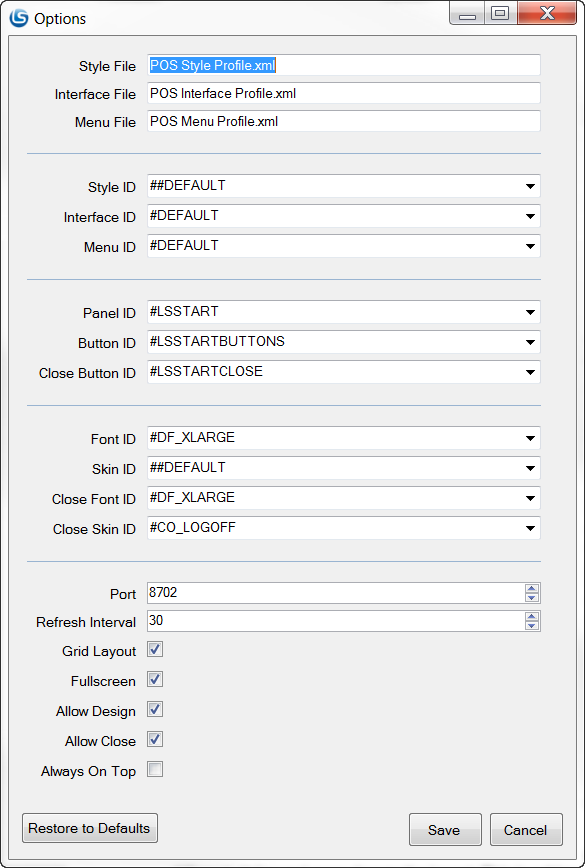Viewport: 585px width, 868px height.
Task: Increase Port value with up spinner arrow
Action: (531, 588)
